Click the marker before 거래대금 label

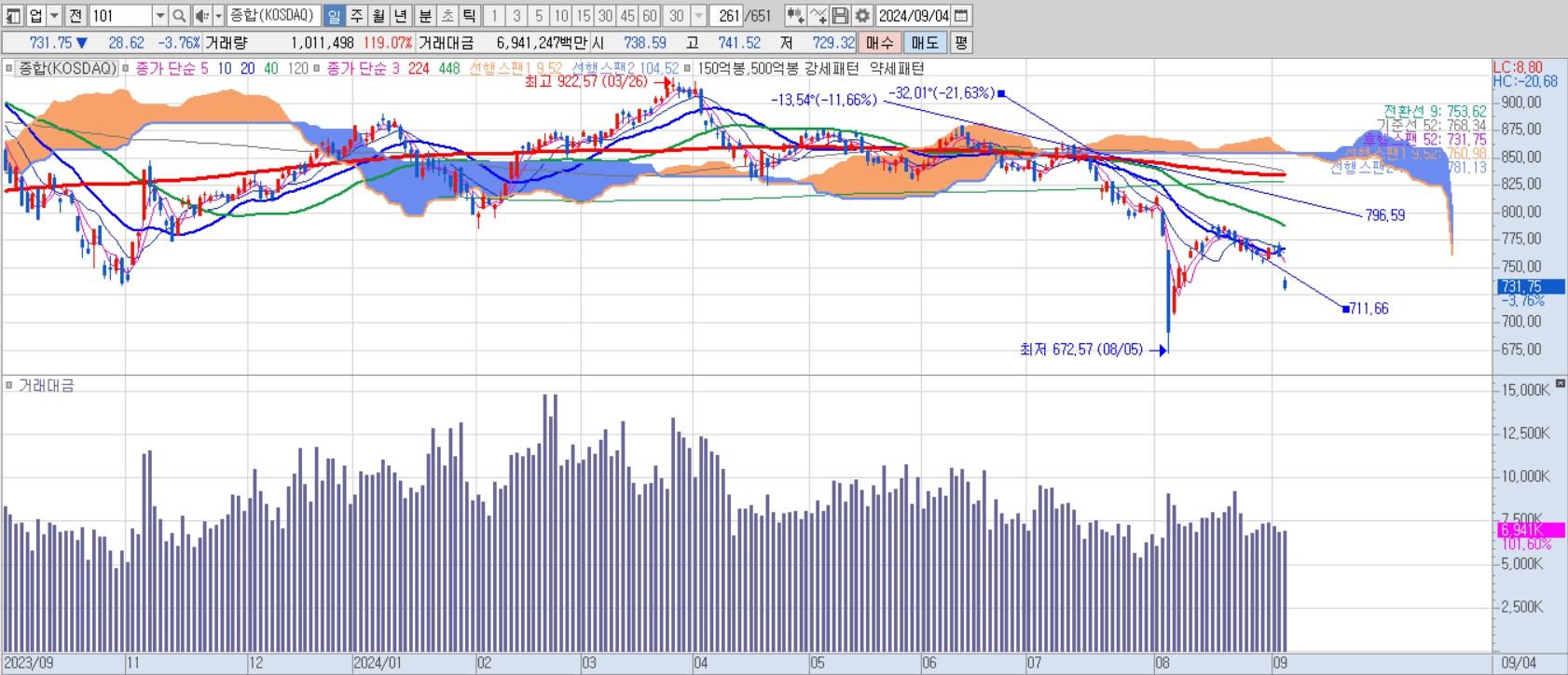pyautogui.click(x=9, y=385)
